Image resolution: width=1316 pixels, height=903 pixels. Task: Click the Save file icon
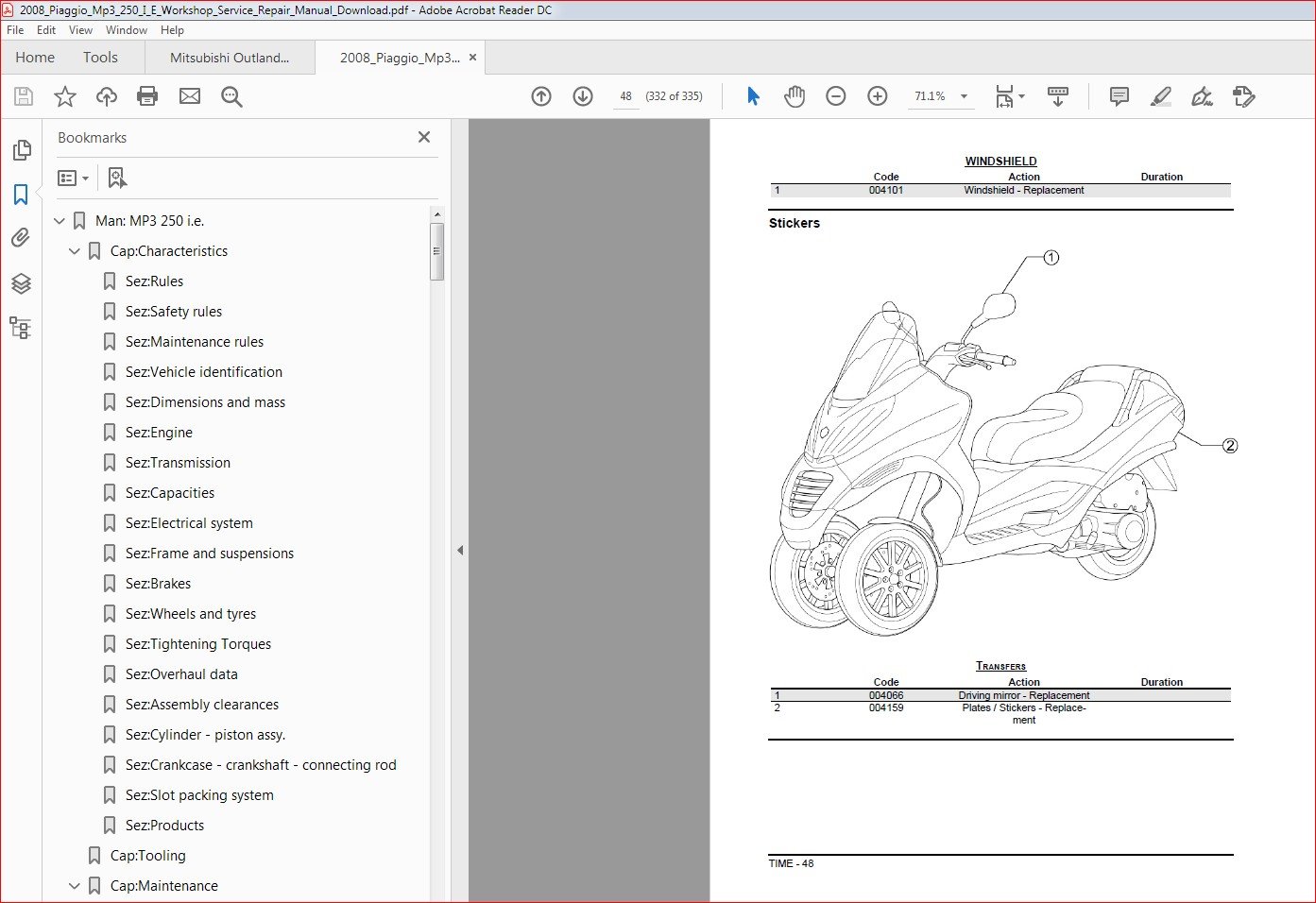[x=24, y=96]
